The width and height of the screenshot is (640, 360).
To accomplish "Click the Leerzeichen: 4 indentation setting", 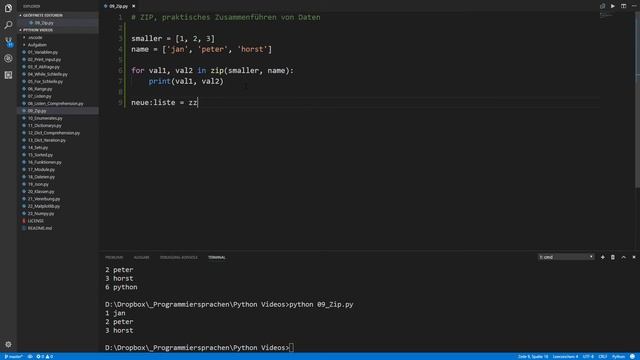I will [x=565, y=356].
